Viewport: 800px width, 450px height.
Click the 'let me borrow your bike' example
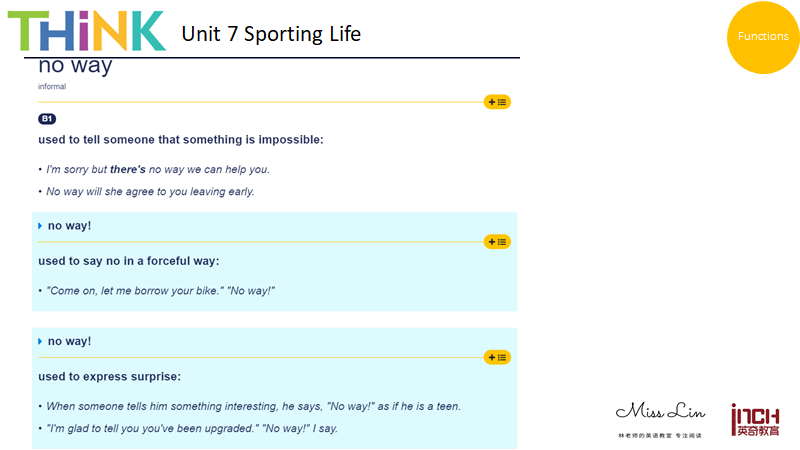pos(160,291)
